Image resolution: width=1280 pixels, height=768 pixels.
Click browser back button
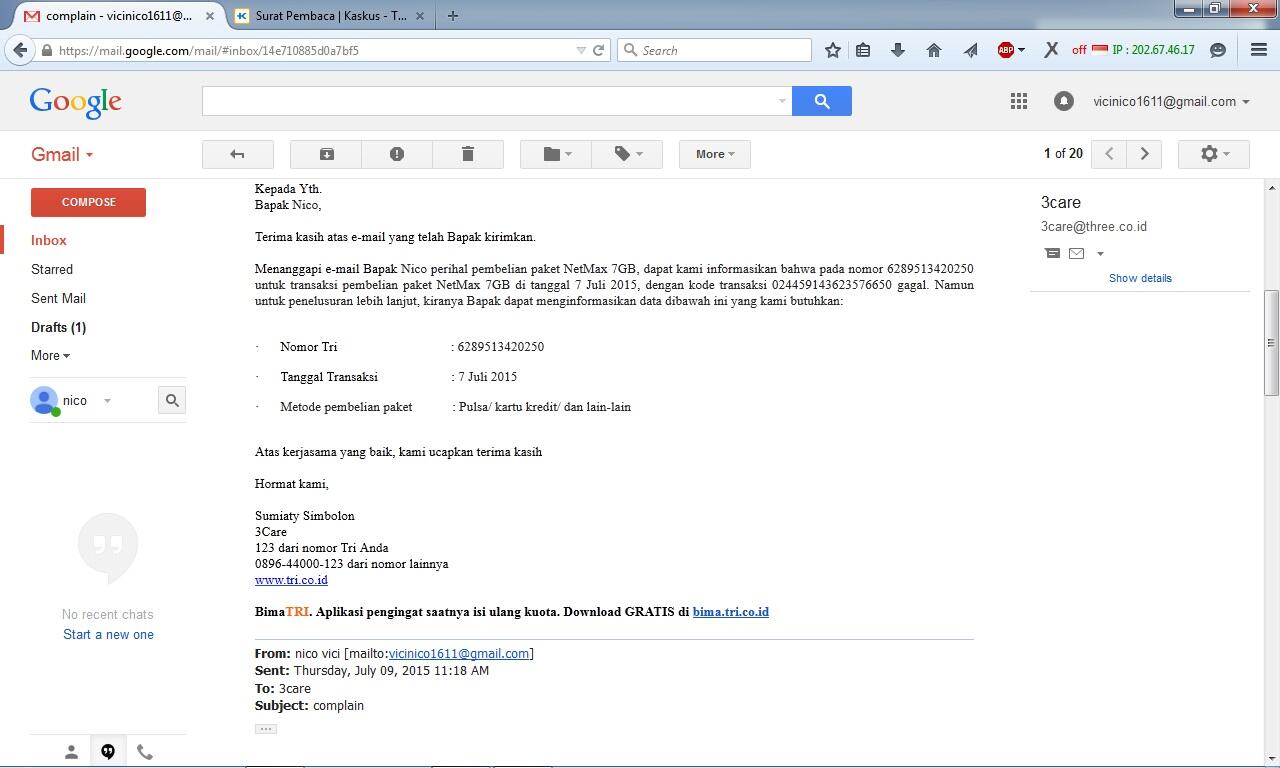click(20, 50)
